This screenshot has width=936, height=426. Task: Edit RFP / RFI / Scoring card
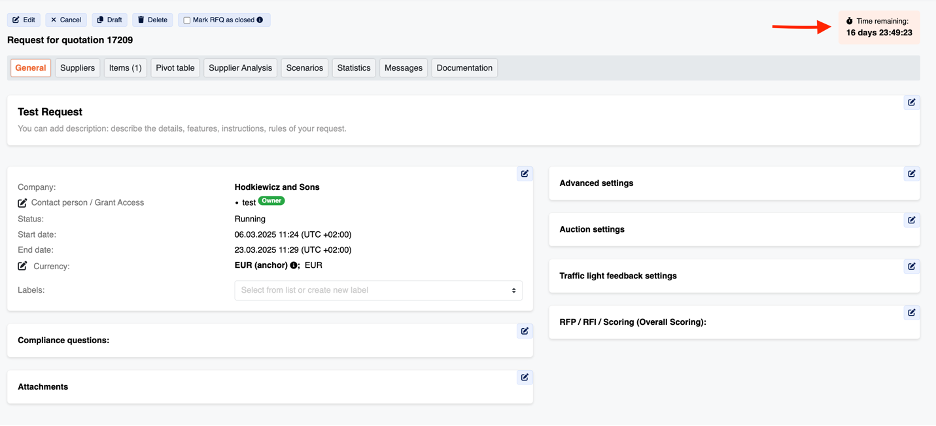[x=912, y=313]
